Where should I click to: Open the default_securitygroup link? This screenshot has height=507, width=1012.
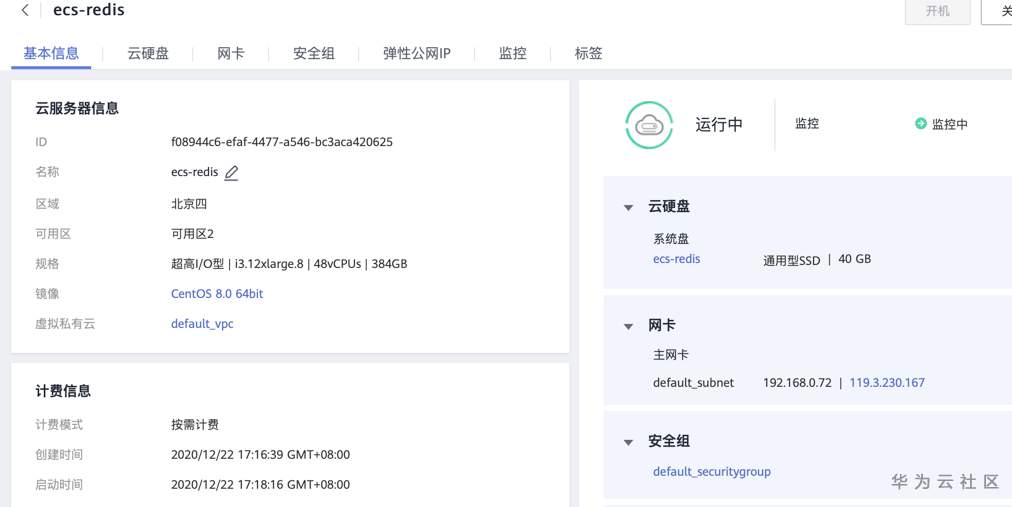[711, 472]
